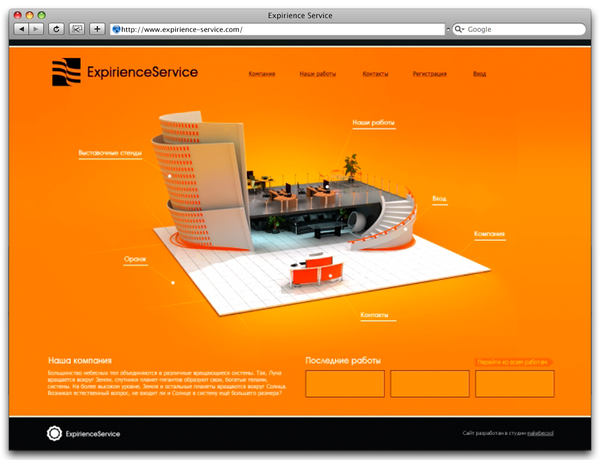Click the hotspot dot on reception desk
This screenshot has width=600, height=460.
(330, 276)
